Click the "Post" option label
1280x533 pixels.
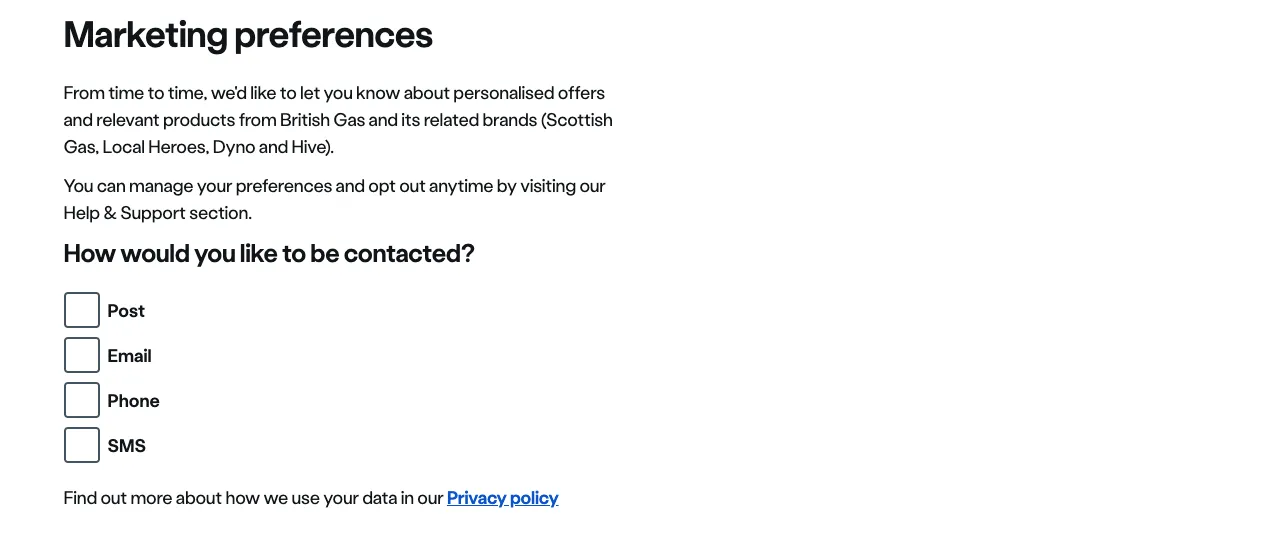126,311
